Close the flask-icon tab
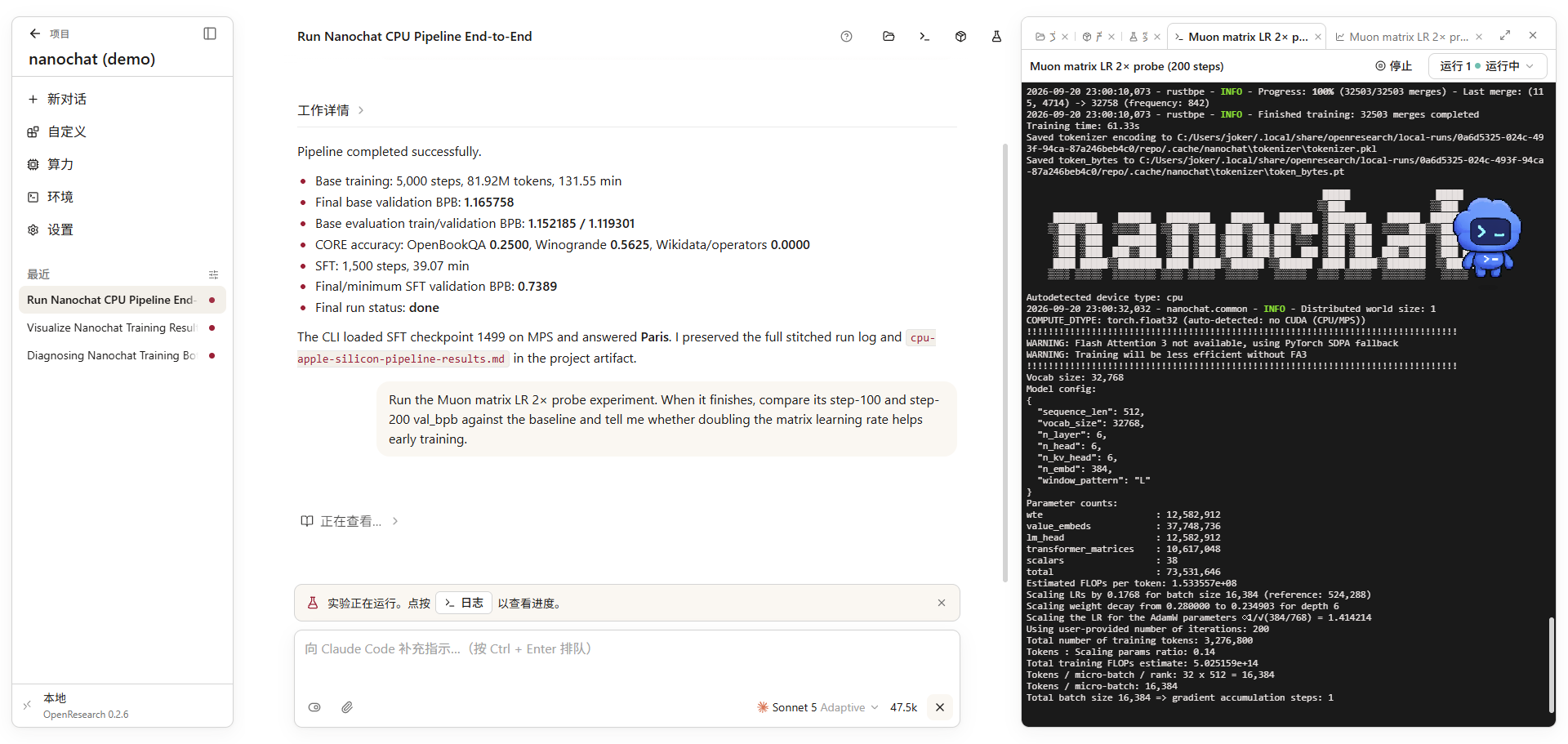The height and width of the screenshot is (744, 1568). pos(1157,37)
